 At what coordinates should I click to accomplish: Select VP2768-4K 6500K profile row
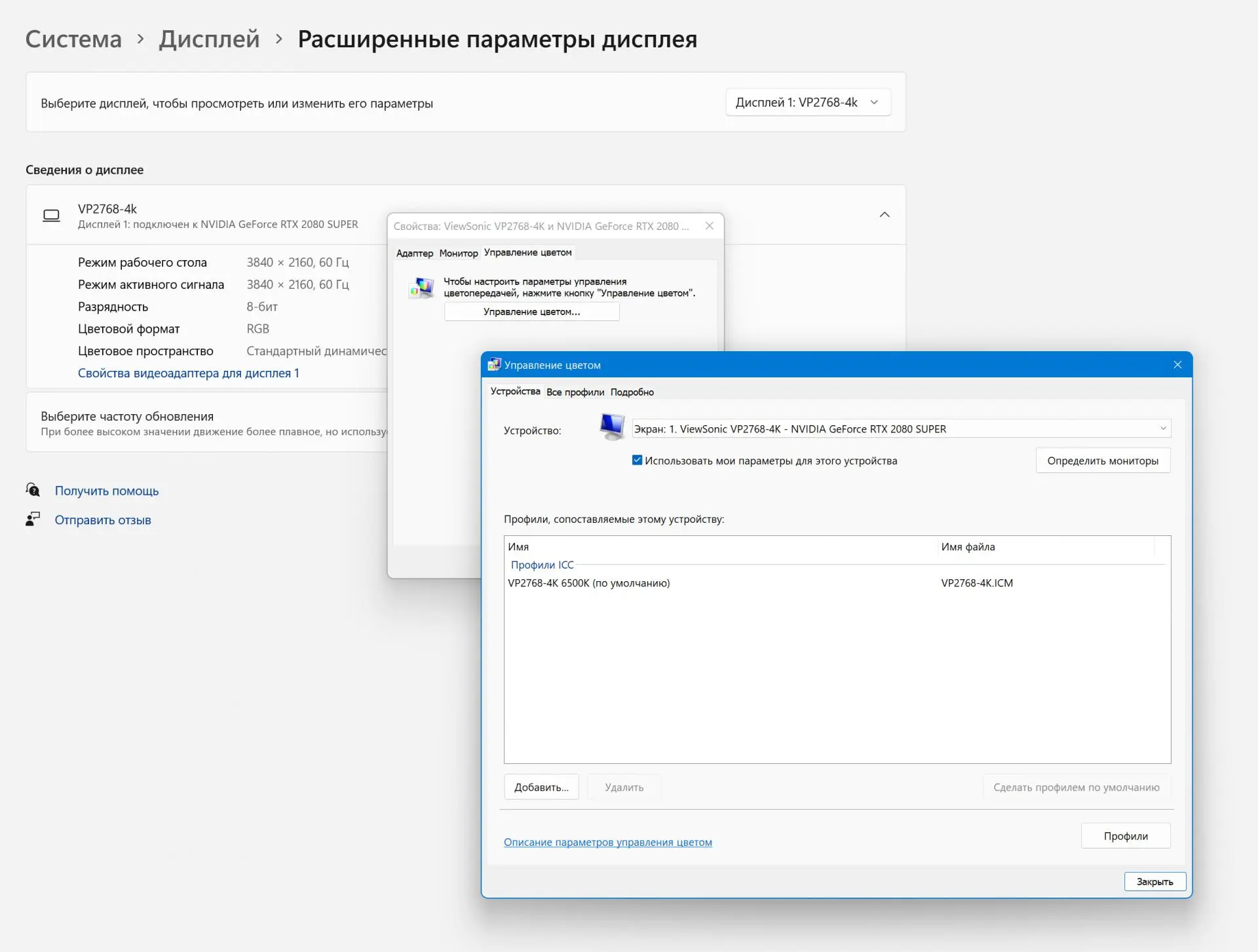click(837, 583)
